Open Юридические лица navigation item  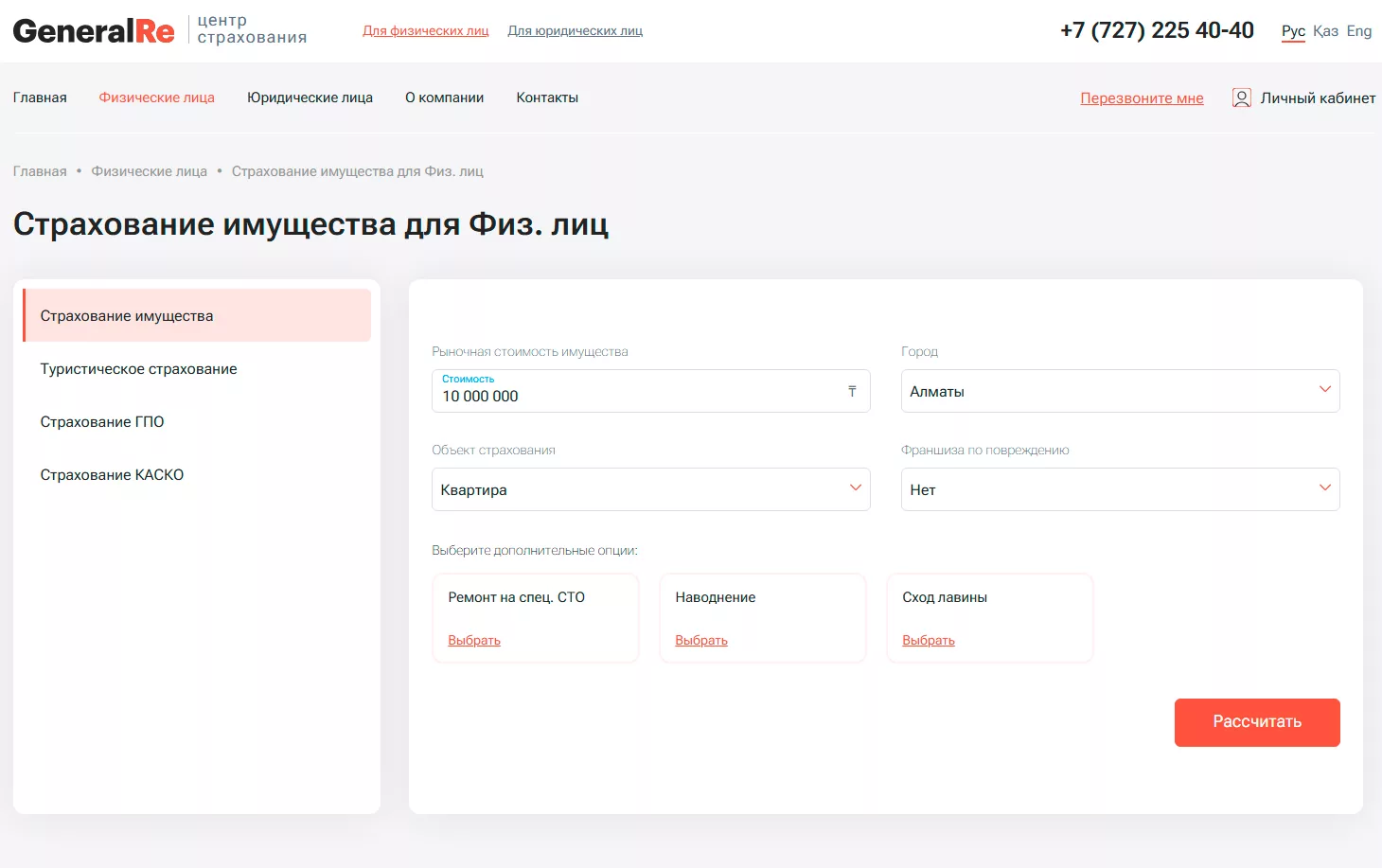point(310,97)
